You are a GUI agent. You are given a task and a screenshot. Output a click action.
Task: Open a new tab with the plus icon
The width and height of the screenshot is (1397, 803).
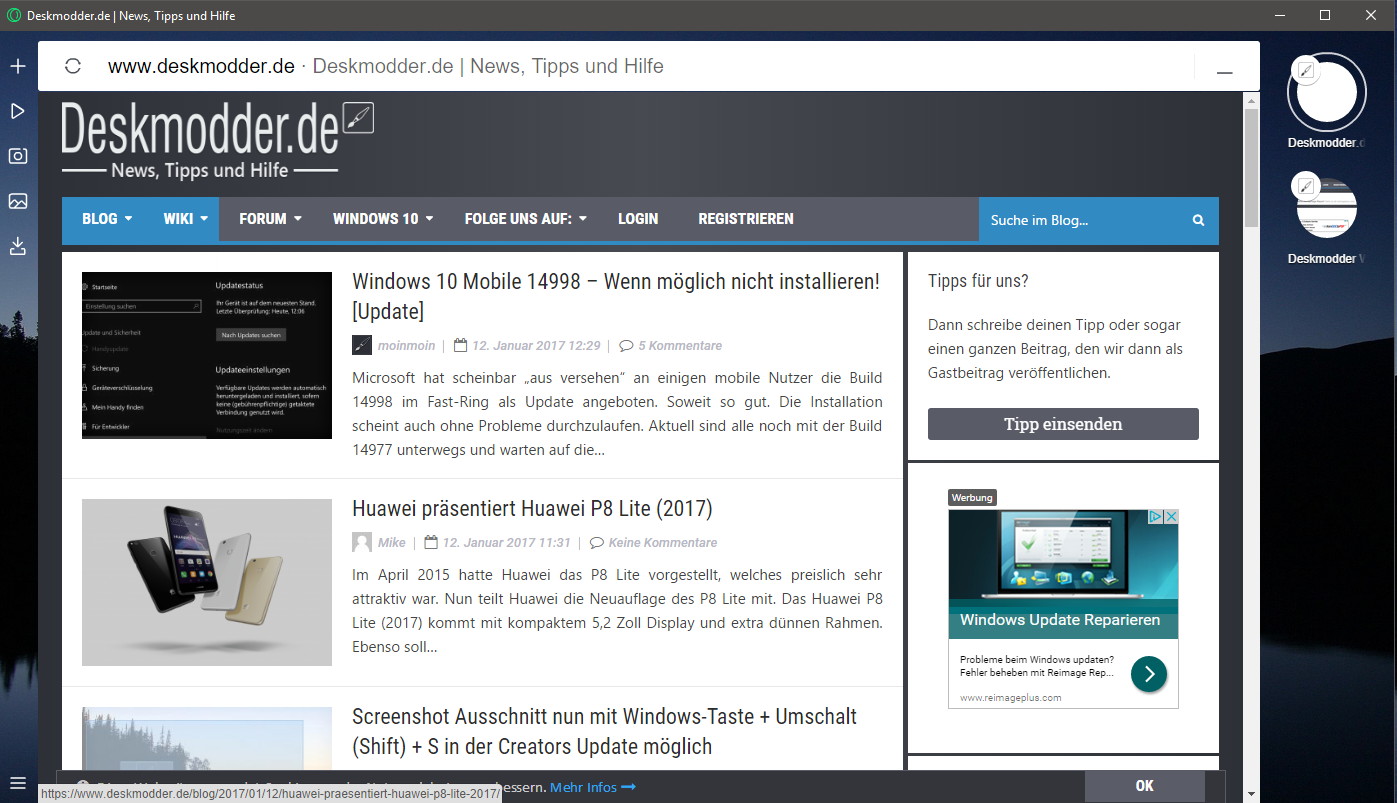[x=17, y=66]
